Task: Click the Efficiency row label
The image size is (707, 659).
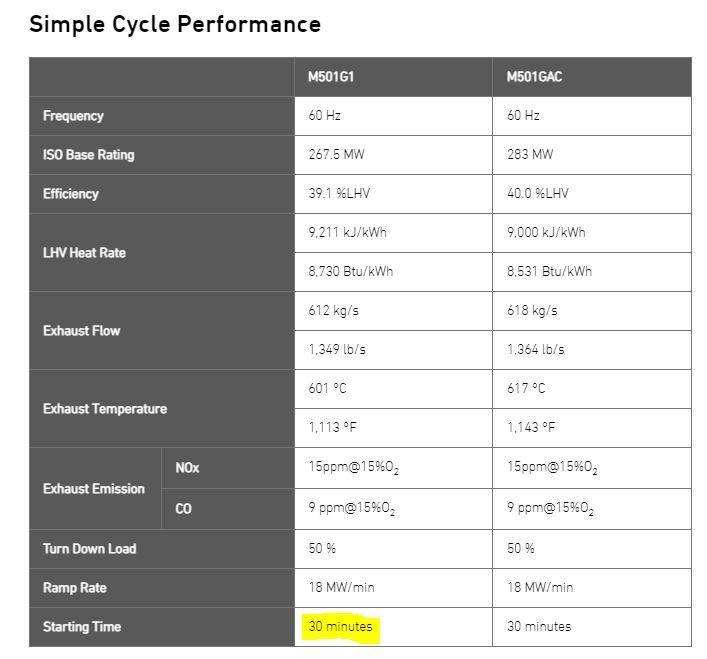Action: point(71,194)
